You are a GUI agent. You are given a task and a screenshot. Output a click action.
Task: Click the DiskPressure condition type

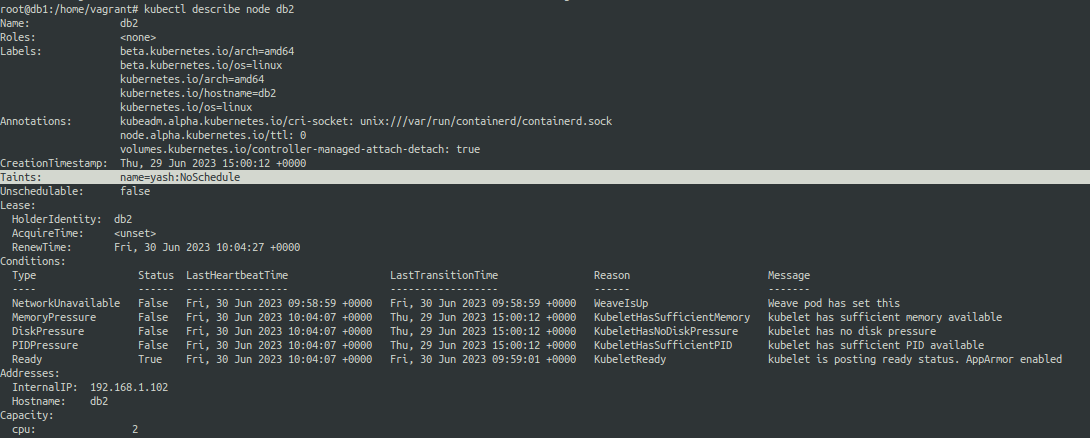click(x=49, y=331)
